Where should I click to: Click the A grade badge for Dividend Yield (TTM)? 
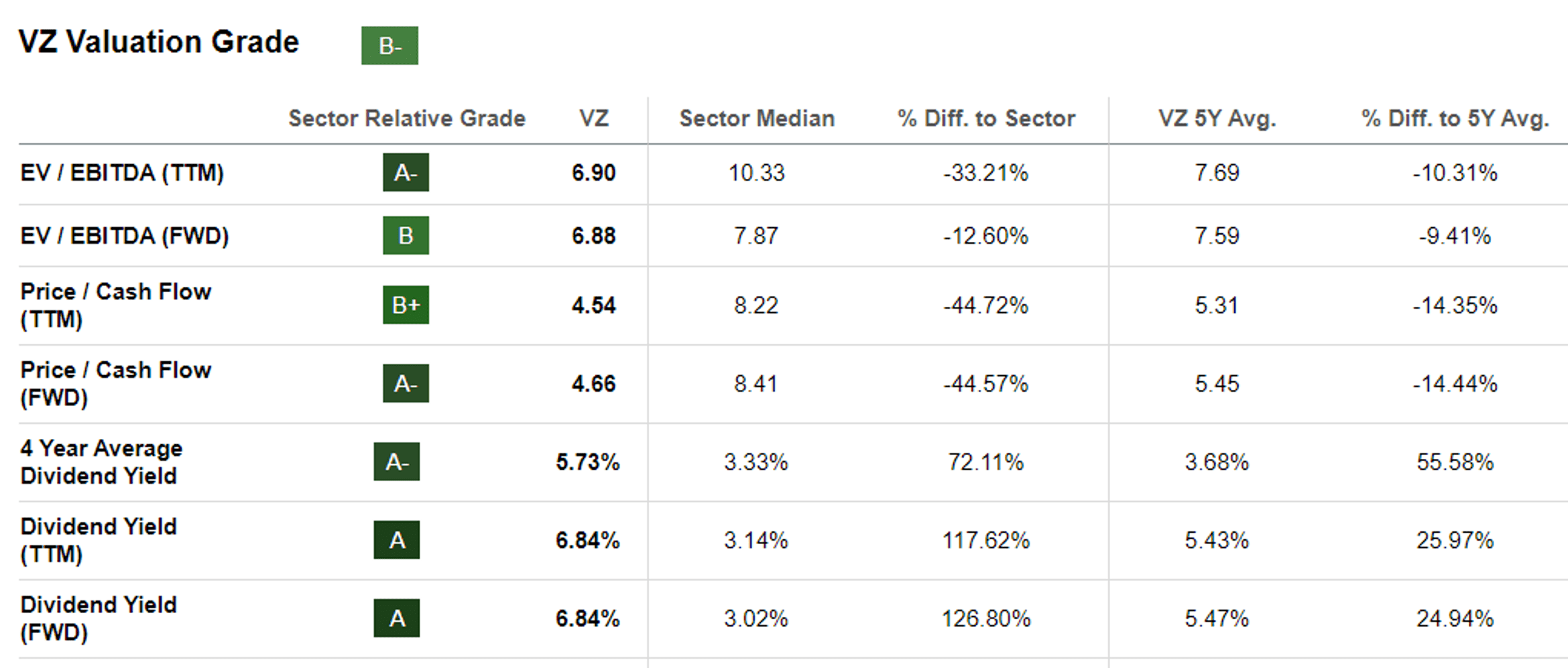397,541
